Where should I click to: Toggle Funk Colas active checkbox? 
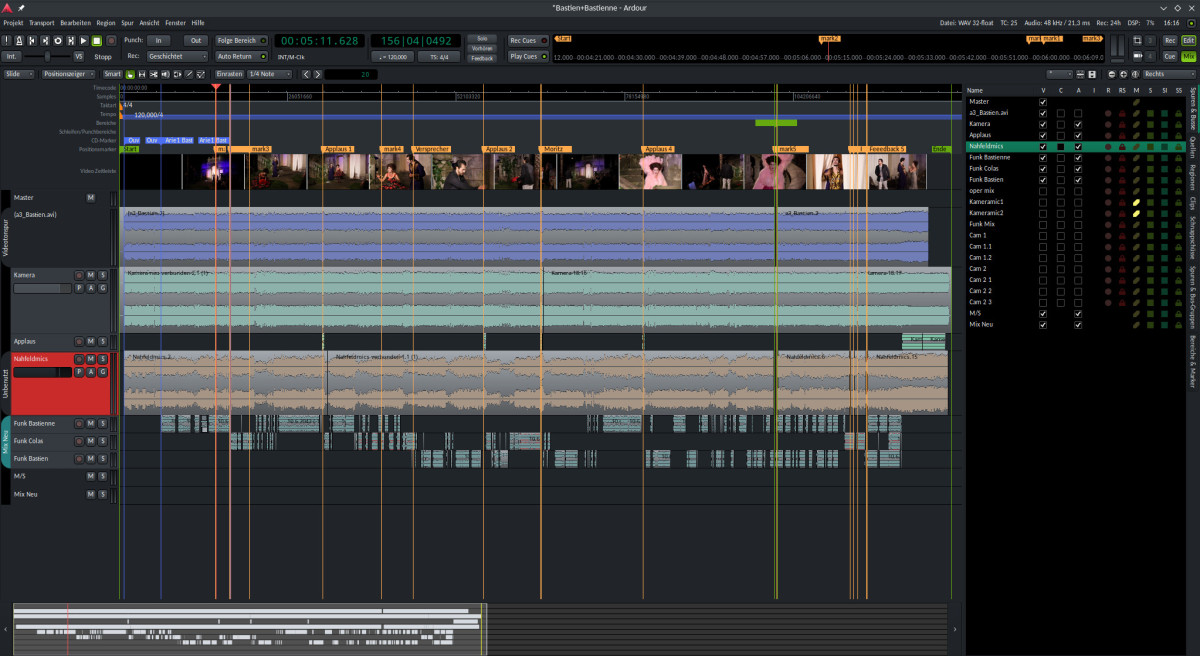(x=1078, y=168)
